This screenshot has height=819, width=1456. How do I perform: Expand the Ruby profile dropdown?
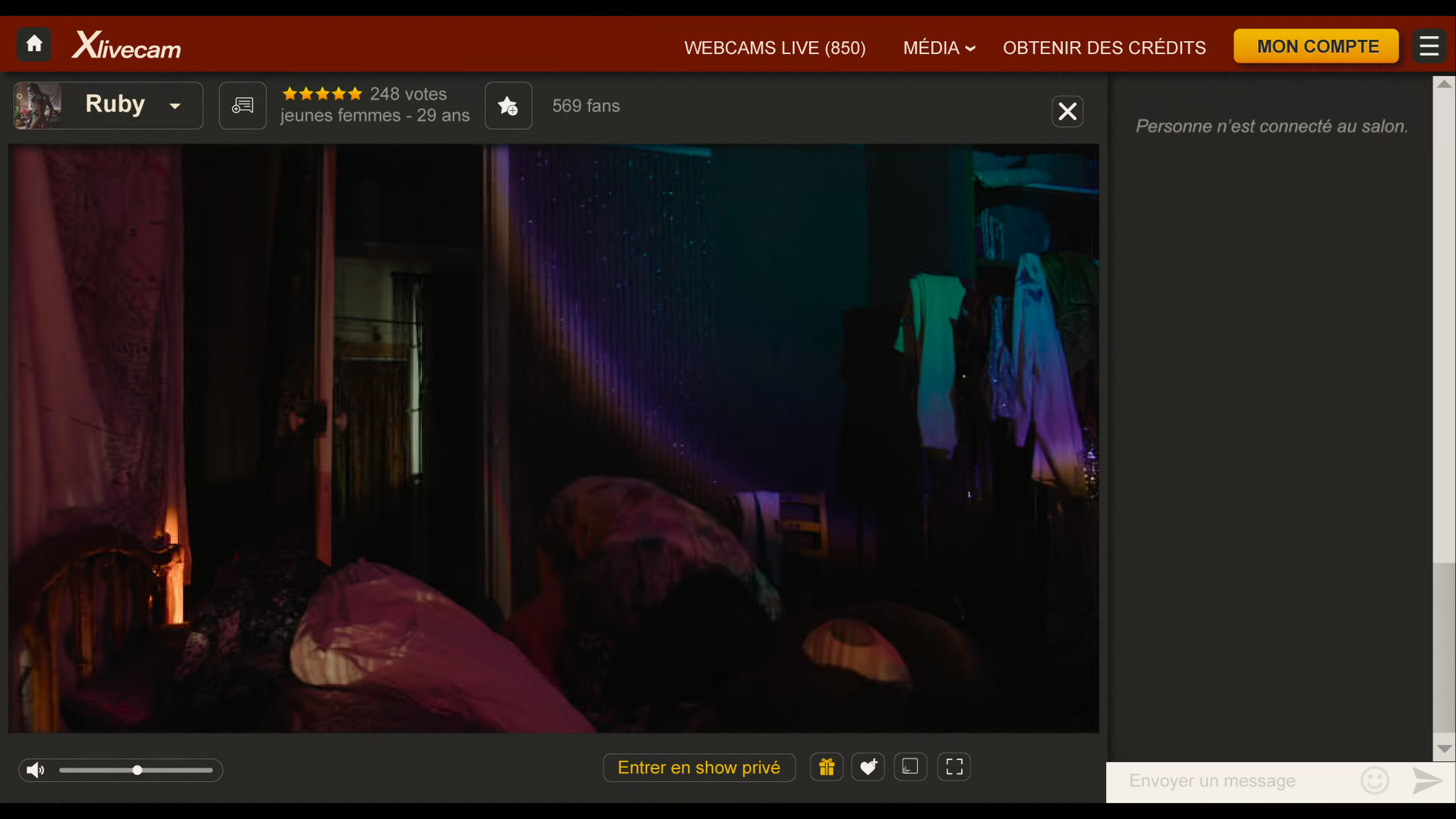tap(175, 106)
